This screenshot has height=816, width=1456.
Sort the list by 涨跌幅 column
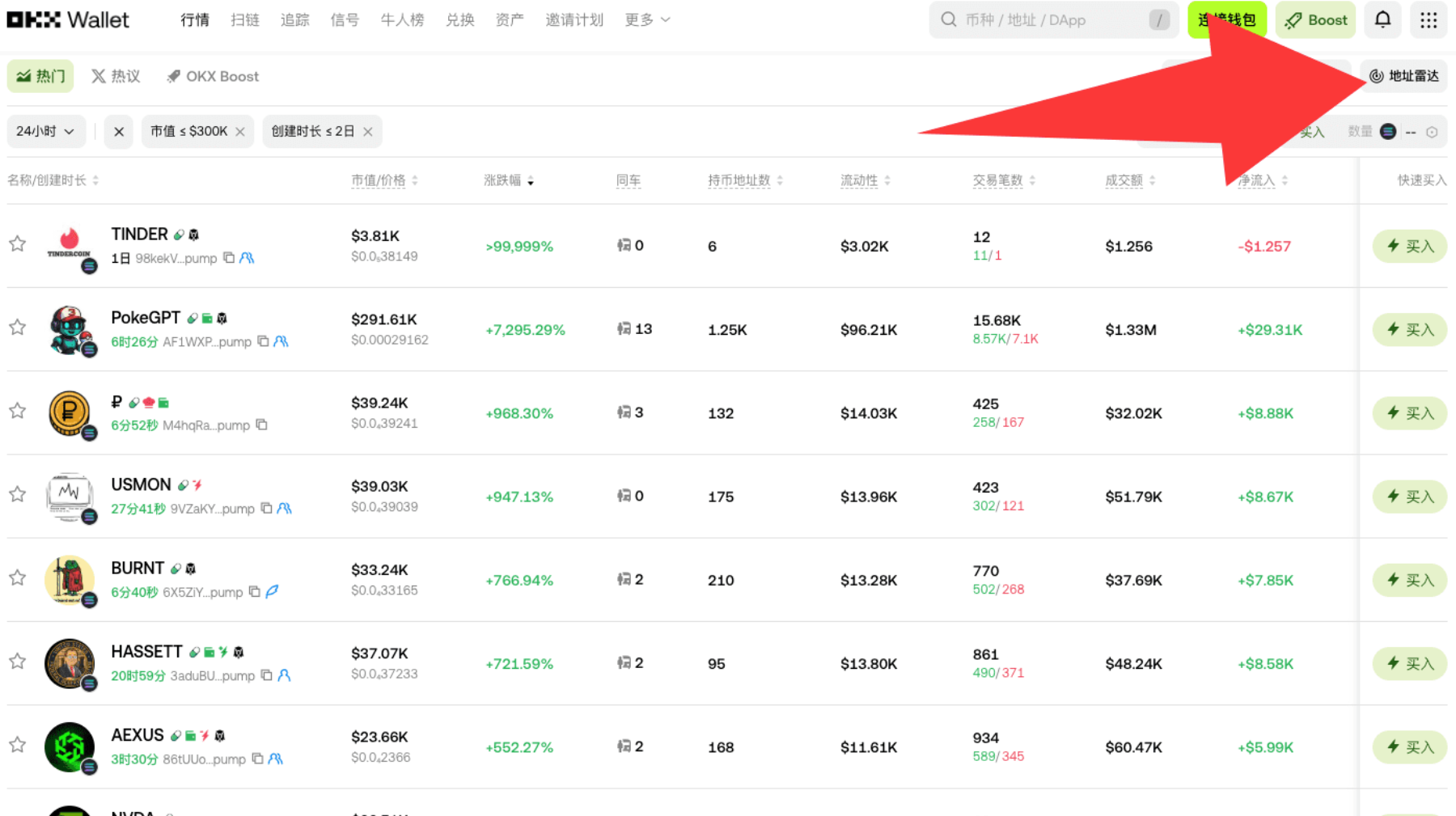tap(509, 180)
